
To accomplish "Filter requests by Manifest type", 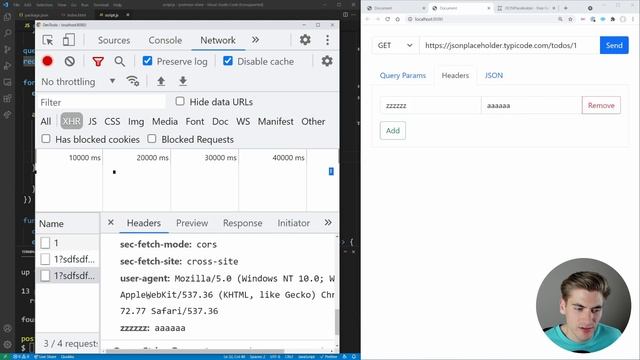I will tap(276, 121).
